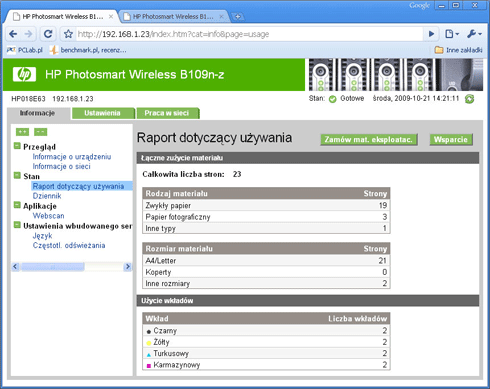Screen dimensions: 490x389
Task: Open the Informacje tab
Action: pyautogui.click(x=37, y=113)
